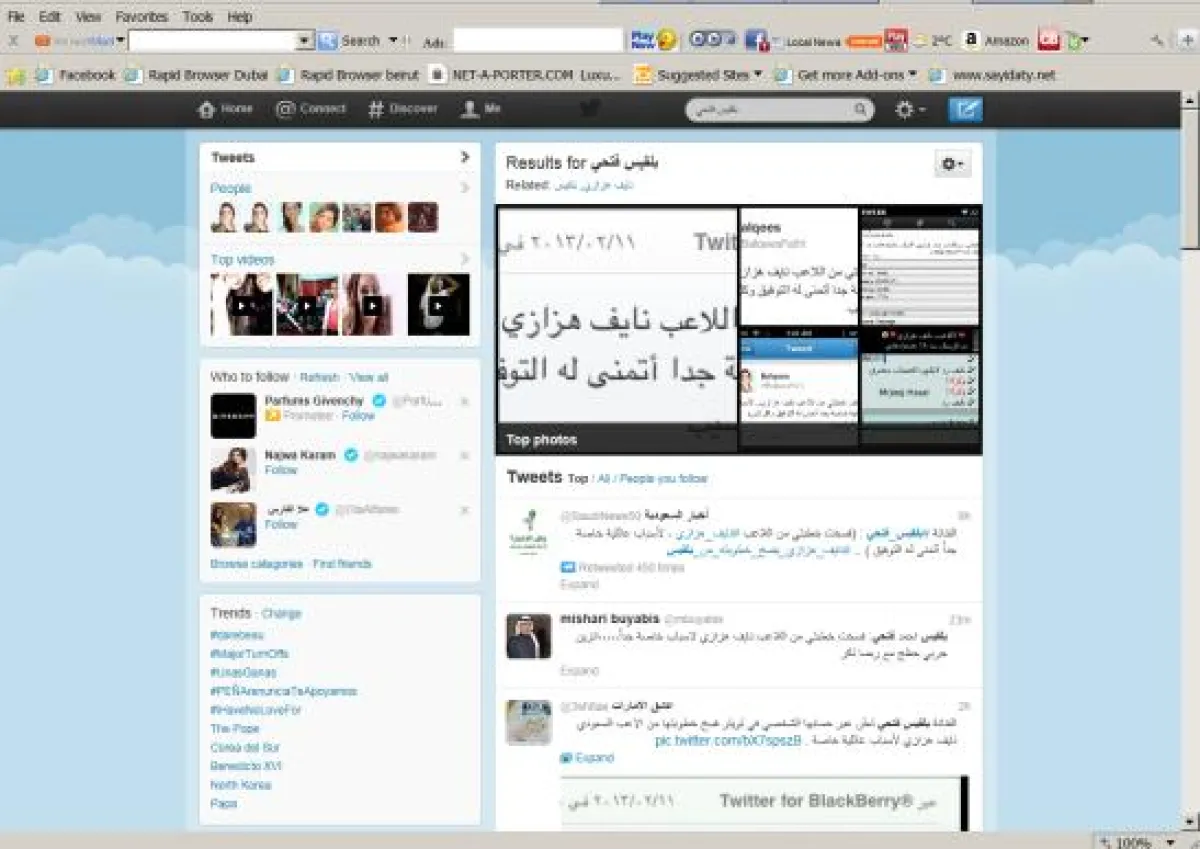Click the magnifier icon in Twitter search

[x=860, y=110]
